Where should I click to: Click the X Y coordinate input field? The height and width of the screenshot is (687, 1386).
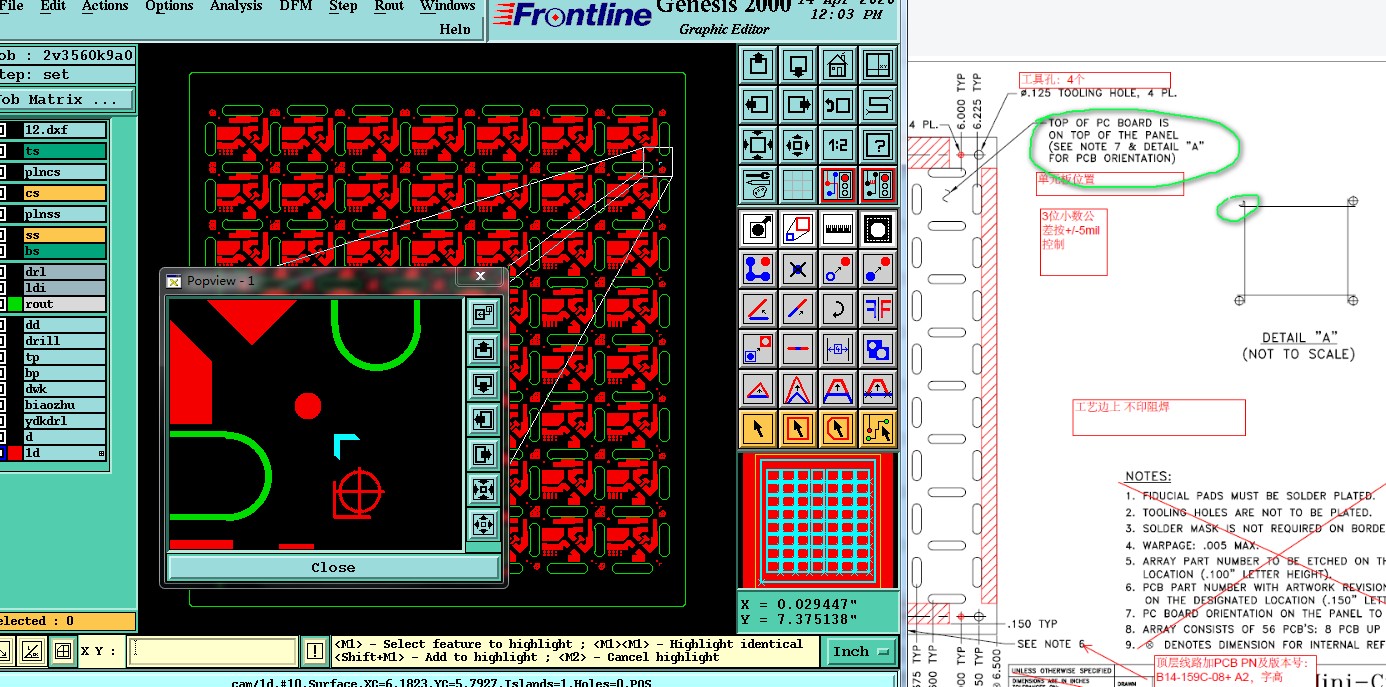tap(212, 652)
